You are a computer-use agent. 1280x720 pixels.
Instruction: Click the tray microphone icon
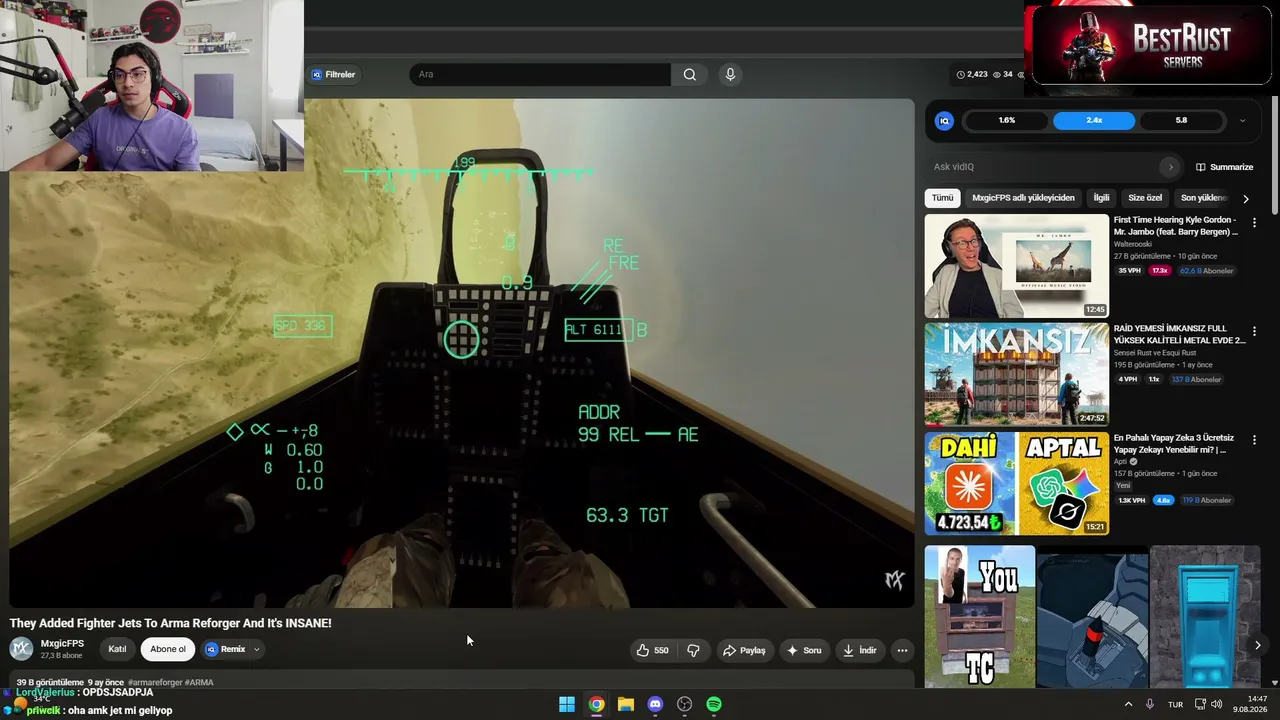point(1150,704)
